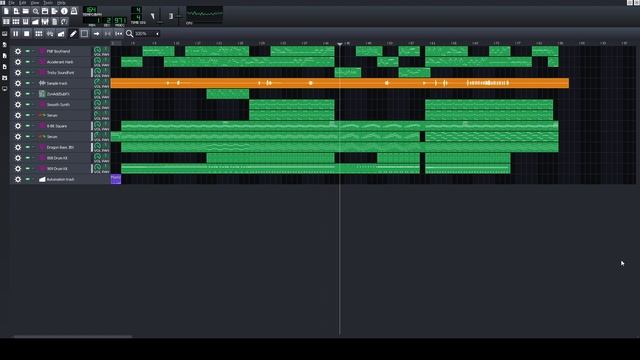Open My Presets sidebar browser
This screenshot has width=640, height=360.
[x=4, y=67]
